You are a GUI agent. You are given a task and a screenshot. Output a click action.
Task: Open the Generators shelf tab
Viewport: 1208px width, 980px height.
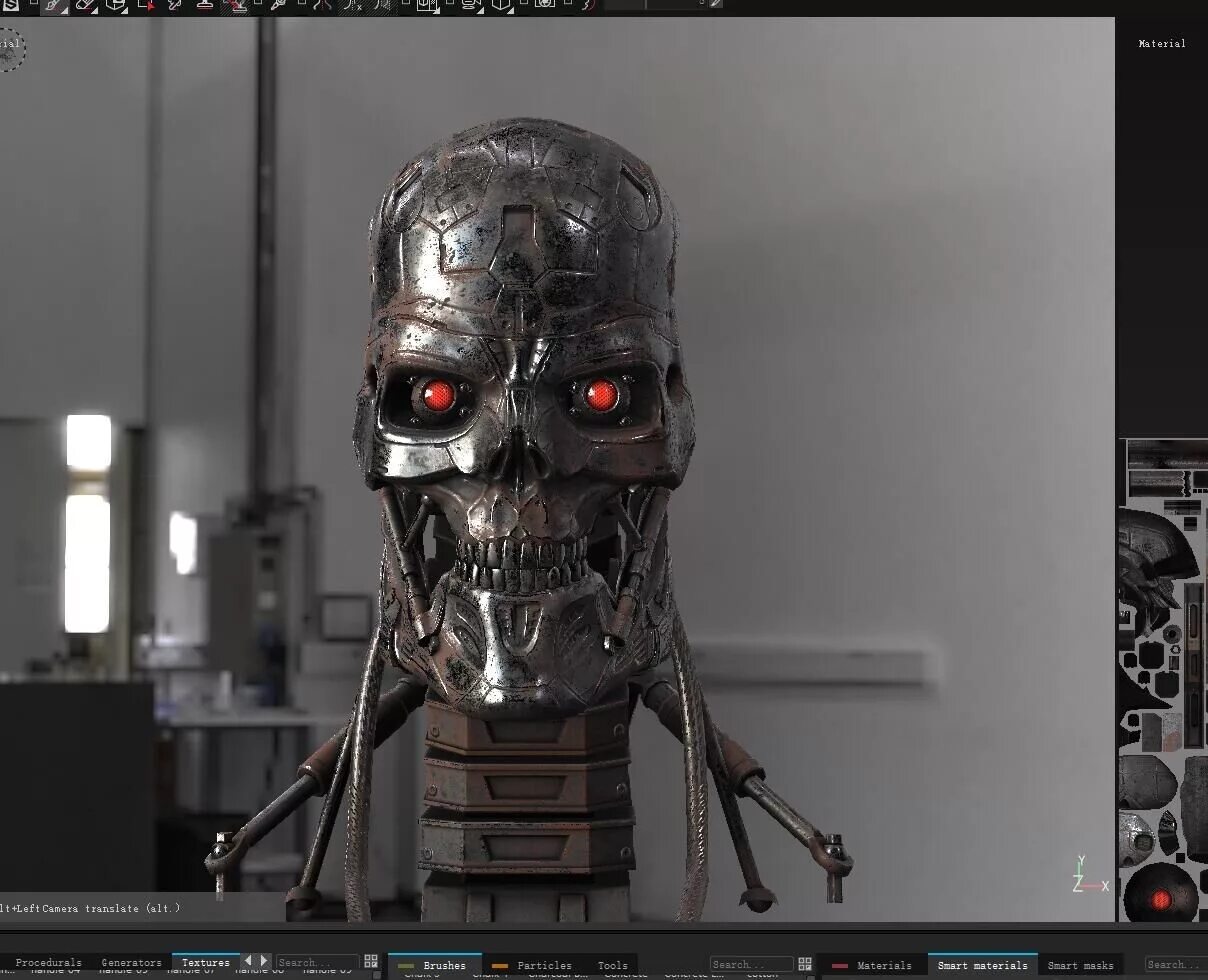[131, 963]
